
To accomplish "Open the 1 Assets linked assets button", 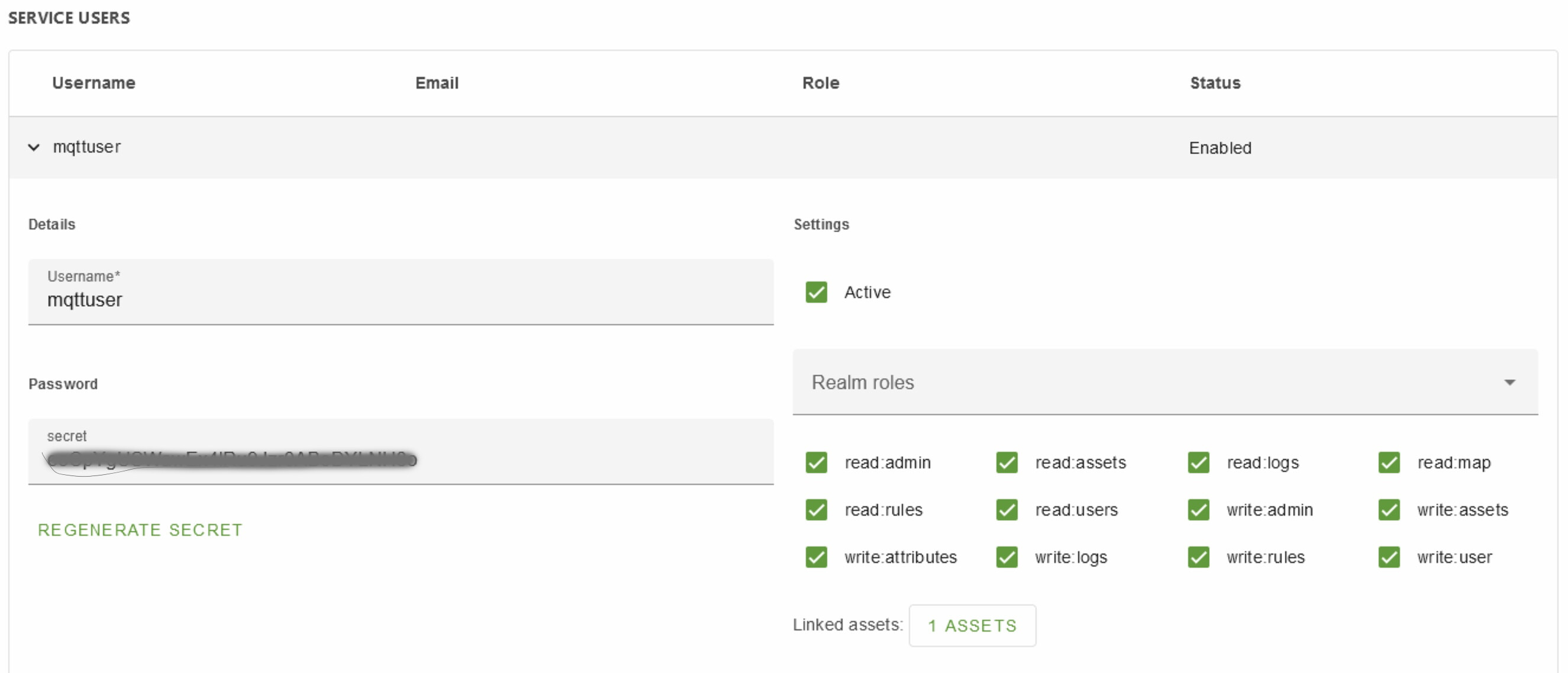I will pos(972,626).
